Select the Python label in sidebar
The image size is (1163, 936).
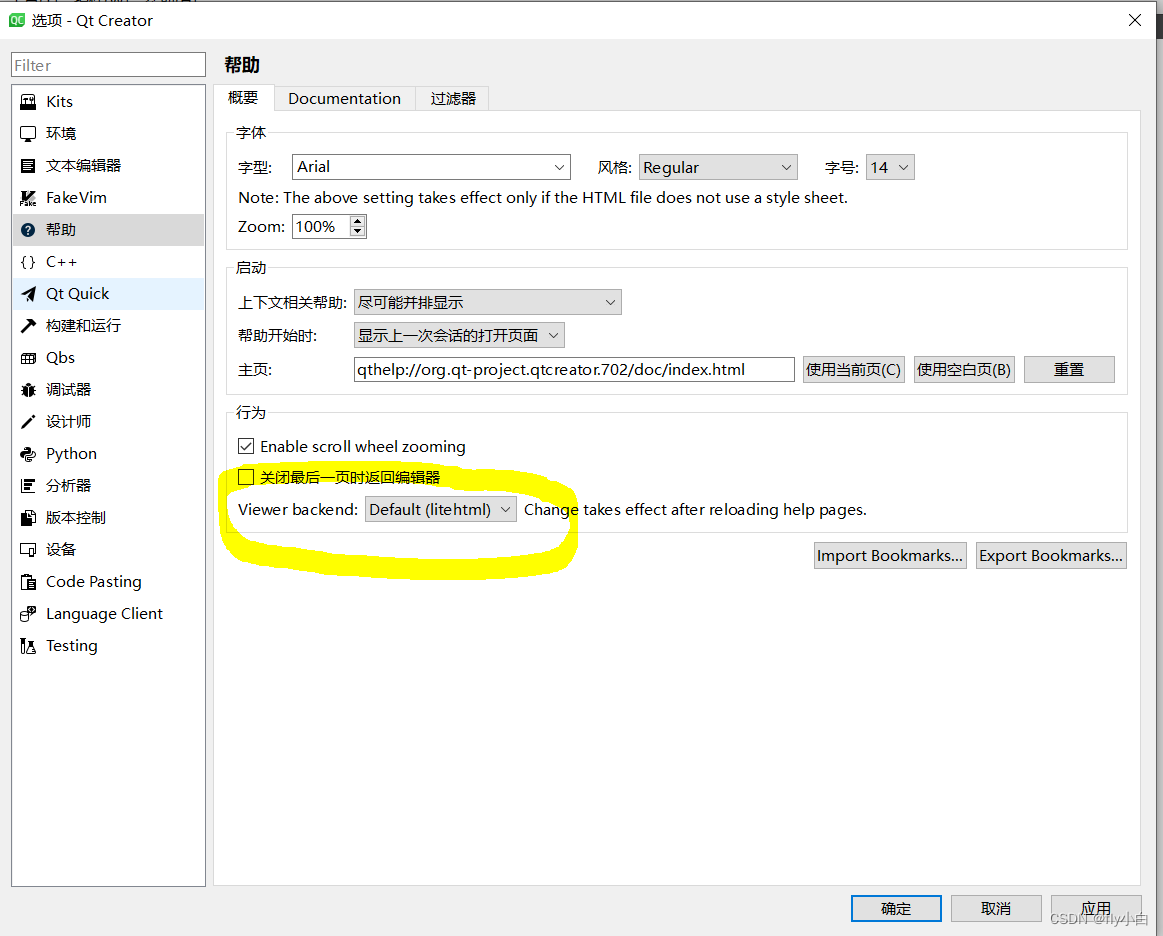click(x=71, y=454)
